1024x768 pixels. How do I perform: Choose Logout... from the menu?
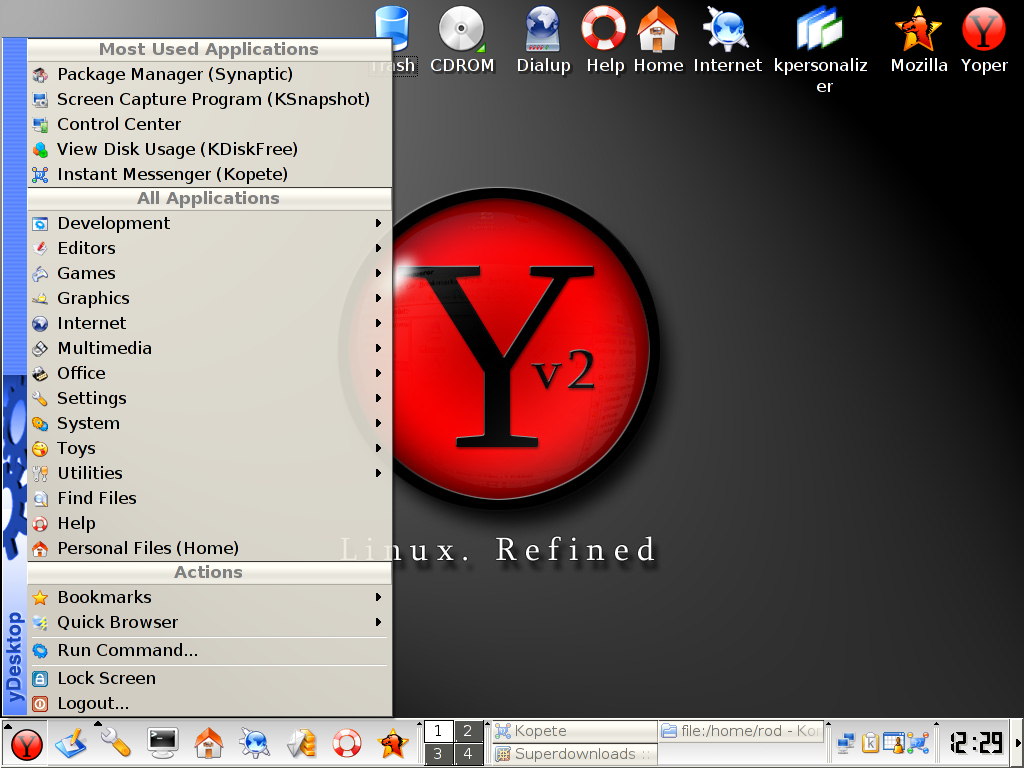point(209,703)
